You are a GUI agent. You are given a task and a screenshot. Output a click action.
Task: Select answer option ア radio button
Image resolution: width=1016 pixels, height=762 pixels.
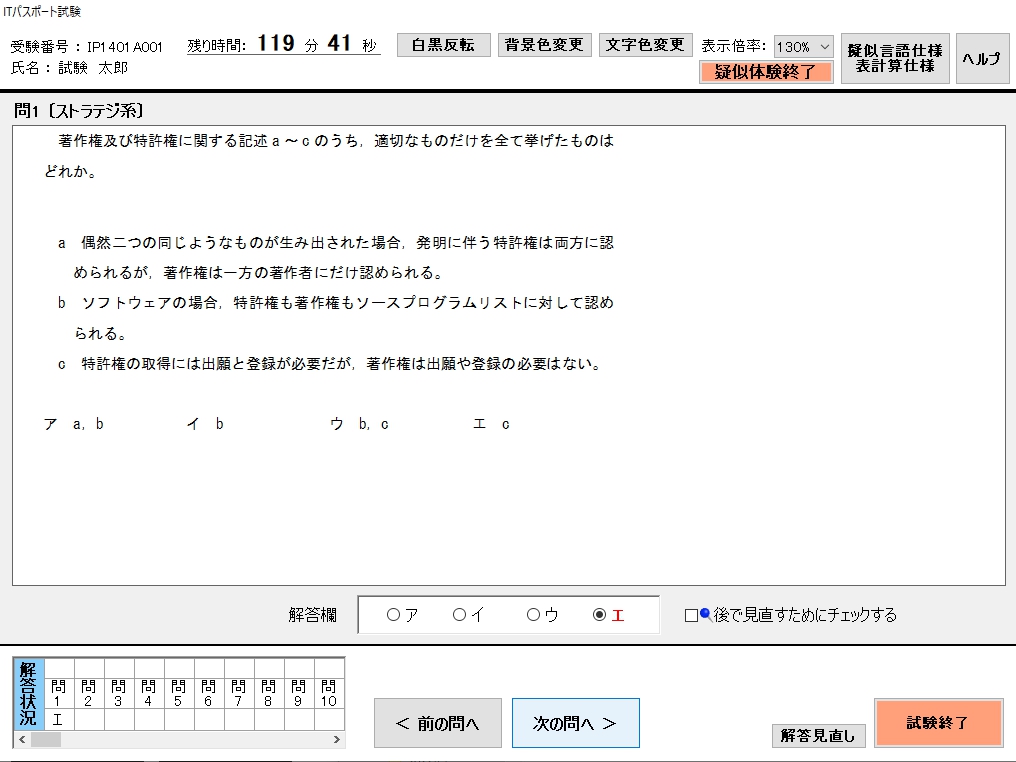pyautogui.click(x=393, y=616)
